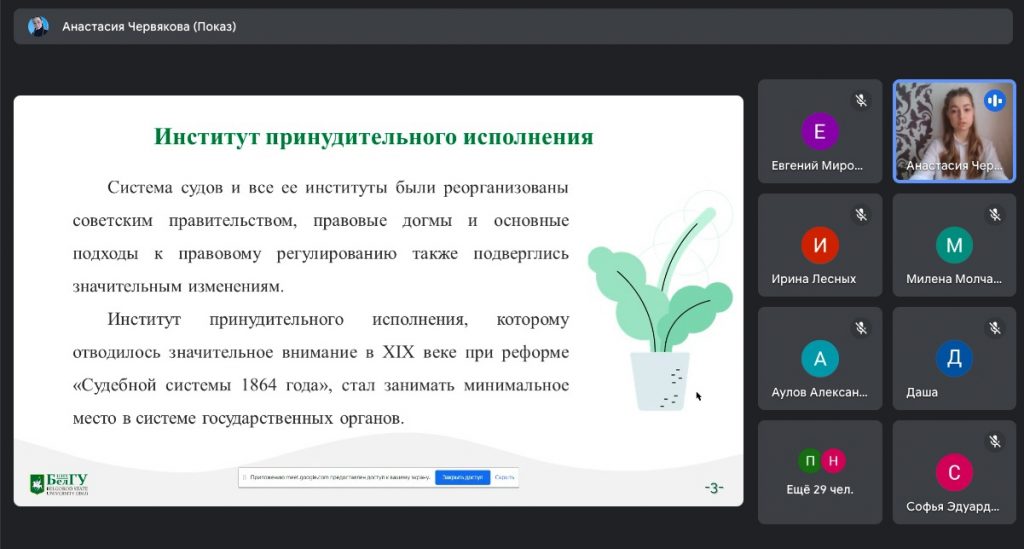Click the blue Закрыть доступ button
The height and width of the screenshot is (549, 1024).
tap(462, 477)
